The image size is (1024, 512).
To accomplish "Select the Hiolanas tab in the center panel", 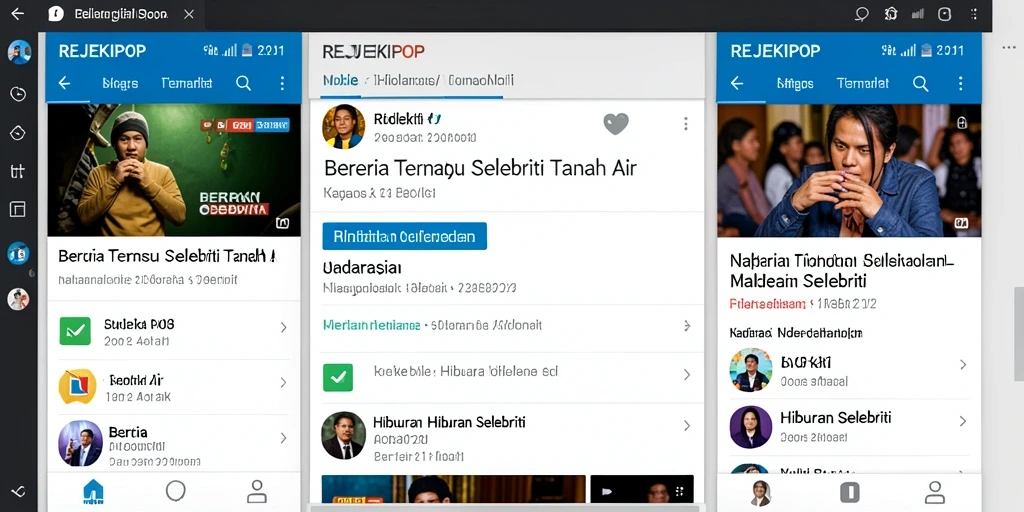I will [404, 80].
